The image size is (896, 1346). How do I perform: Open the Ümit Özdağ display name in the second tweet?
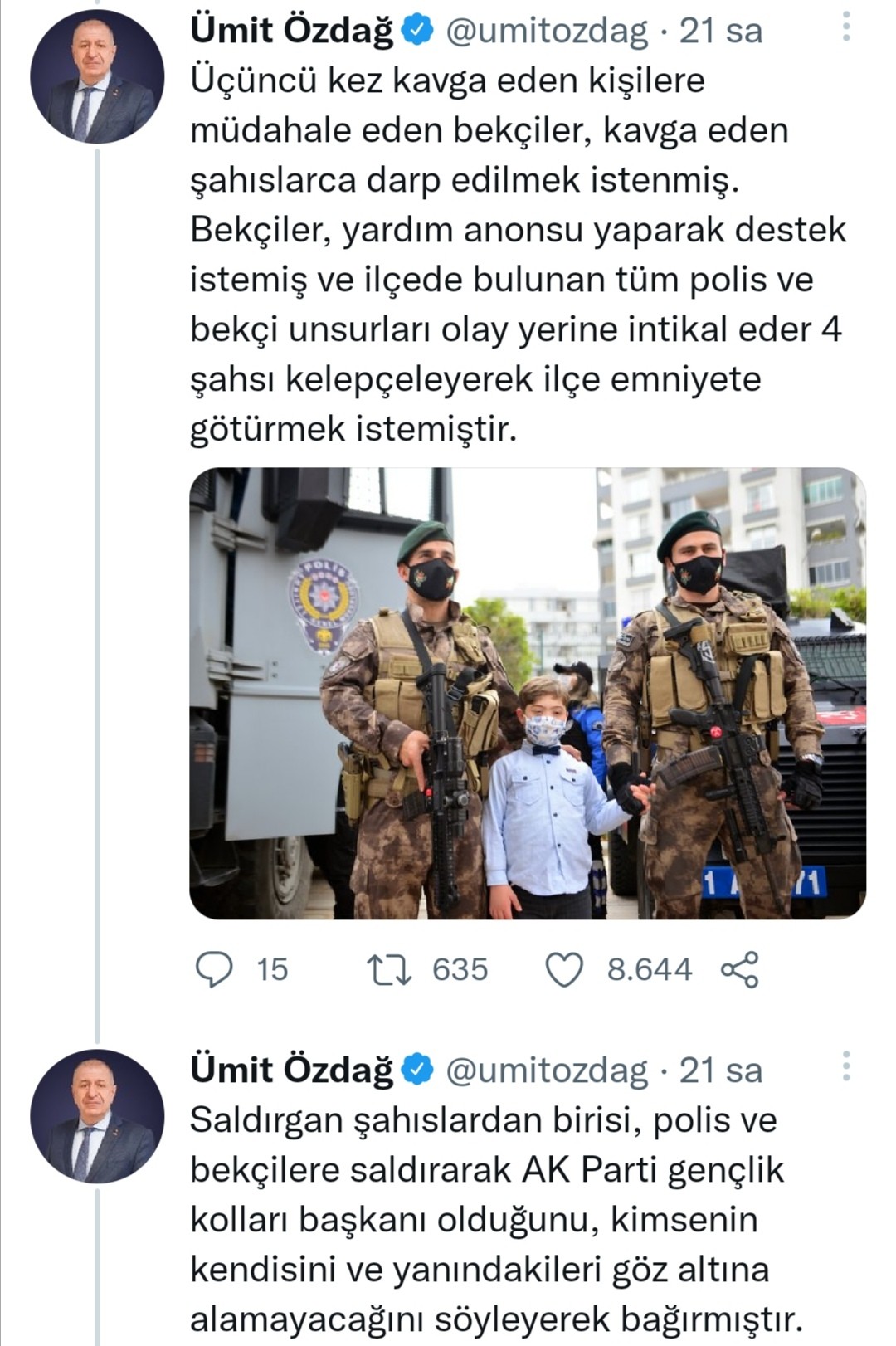click(x=292, y=1070)
